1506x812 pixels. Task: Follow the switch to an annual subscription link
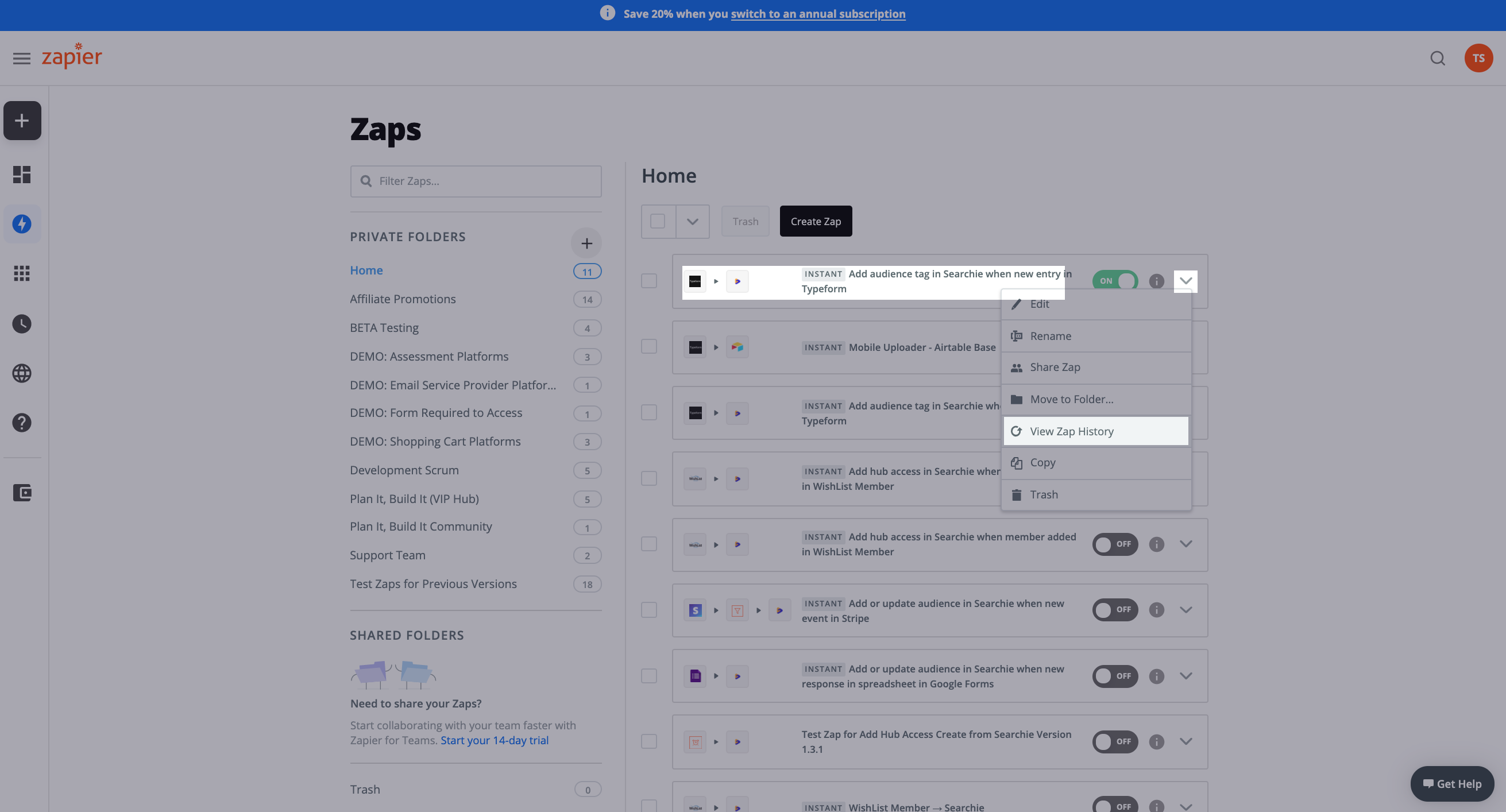818,13
